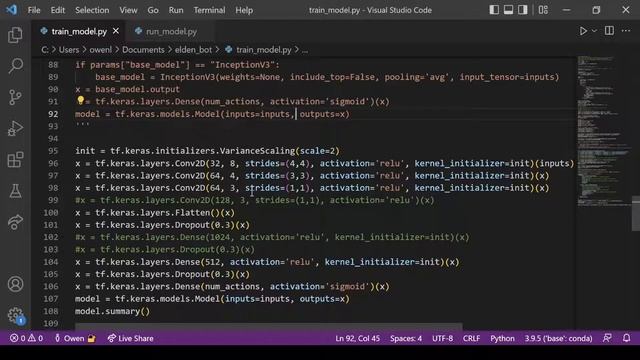
Task: Open the Help menu
Action: click(x=244, y=10)
